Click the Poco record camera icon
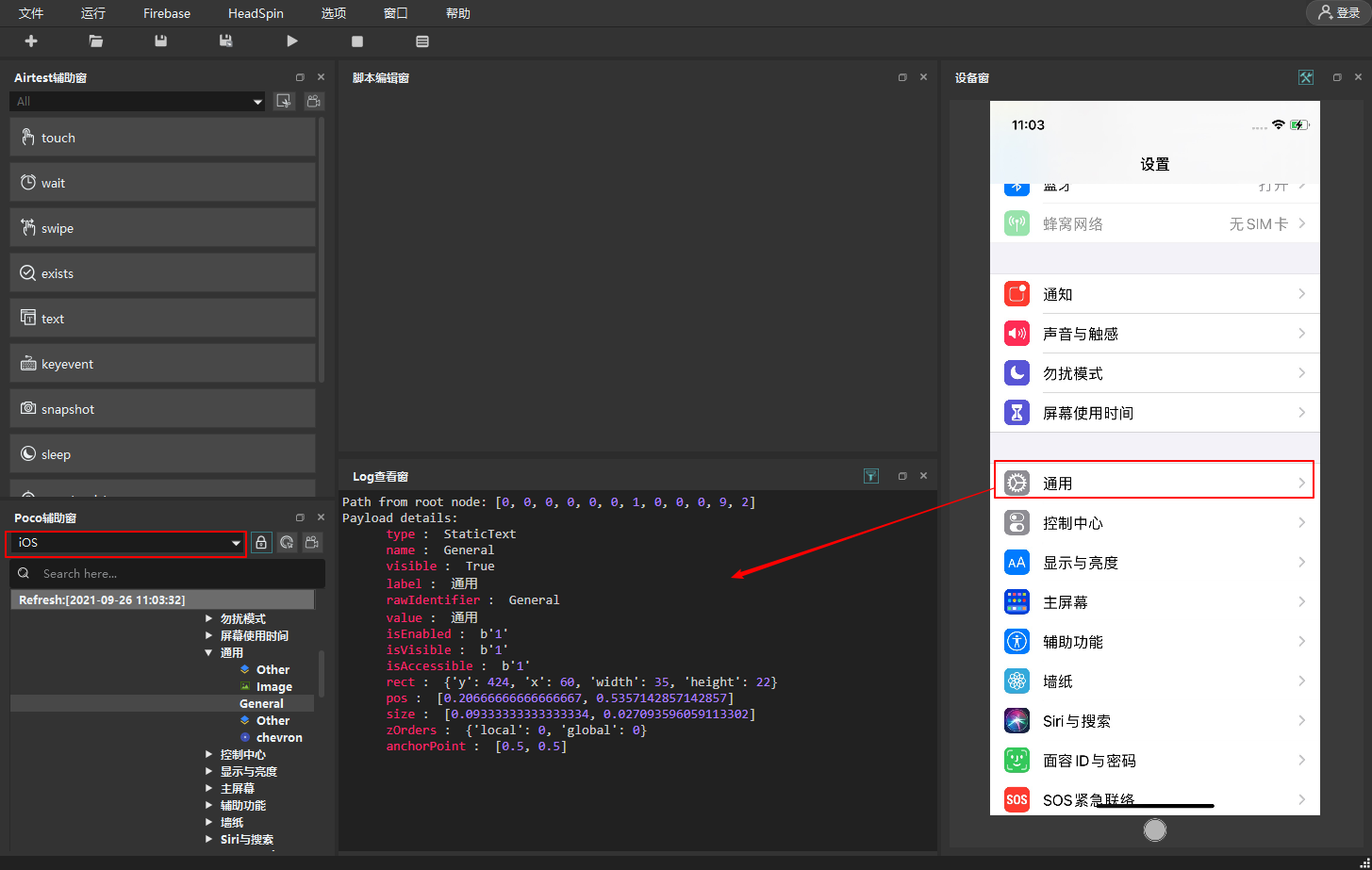The width and height of the screenshot is (1372, 870). [x=312, y=543]
